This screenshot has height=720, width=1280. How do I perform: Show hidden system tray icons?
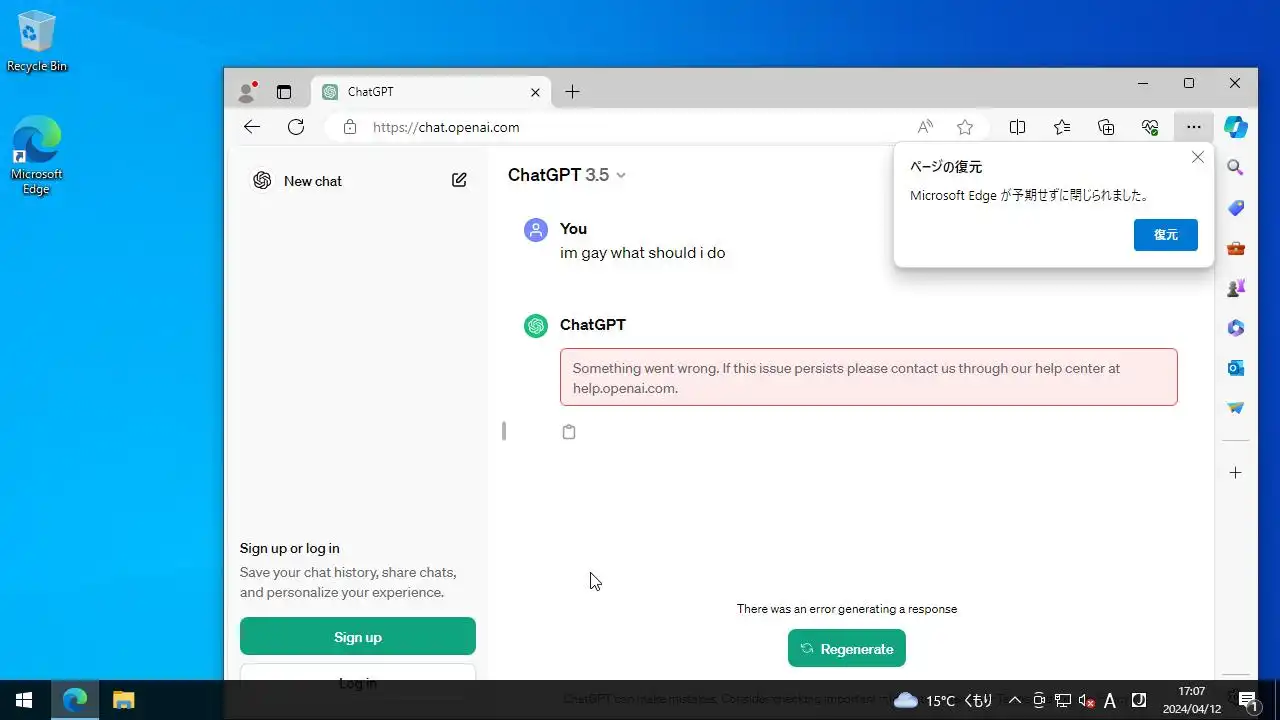1015,700
